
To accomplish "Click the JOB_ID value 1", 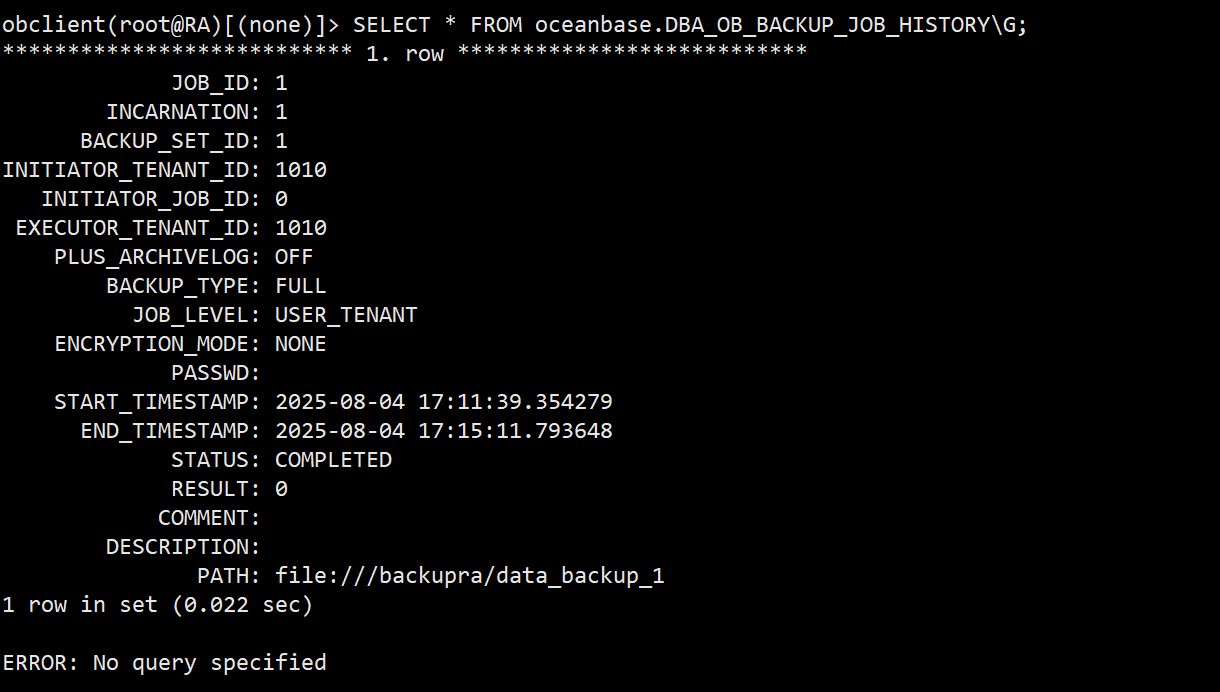I will pyautogui.click(x=281, y=83).
